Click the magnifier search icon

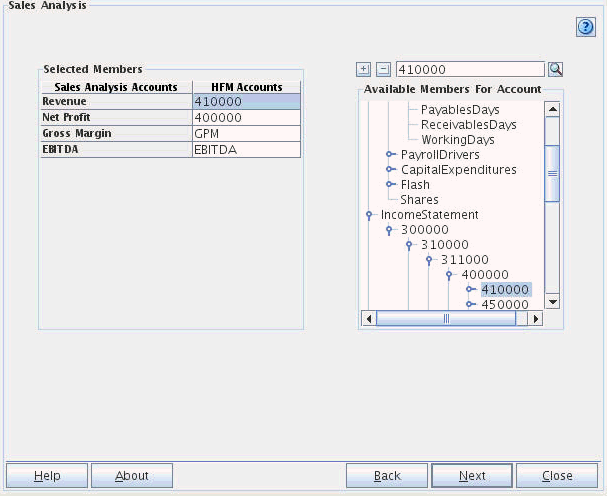(556, 70)
